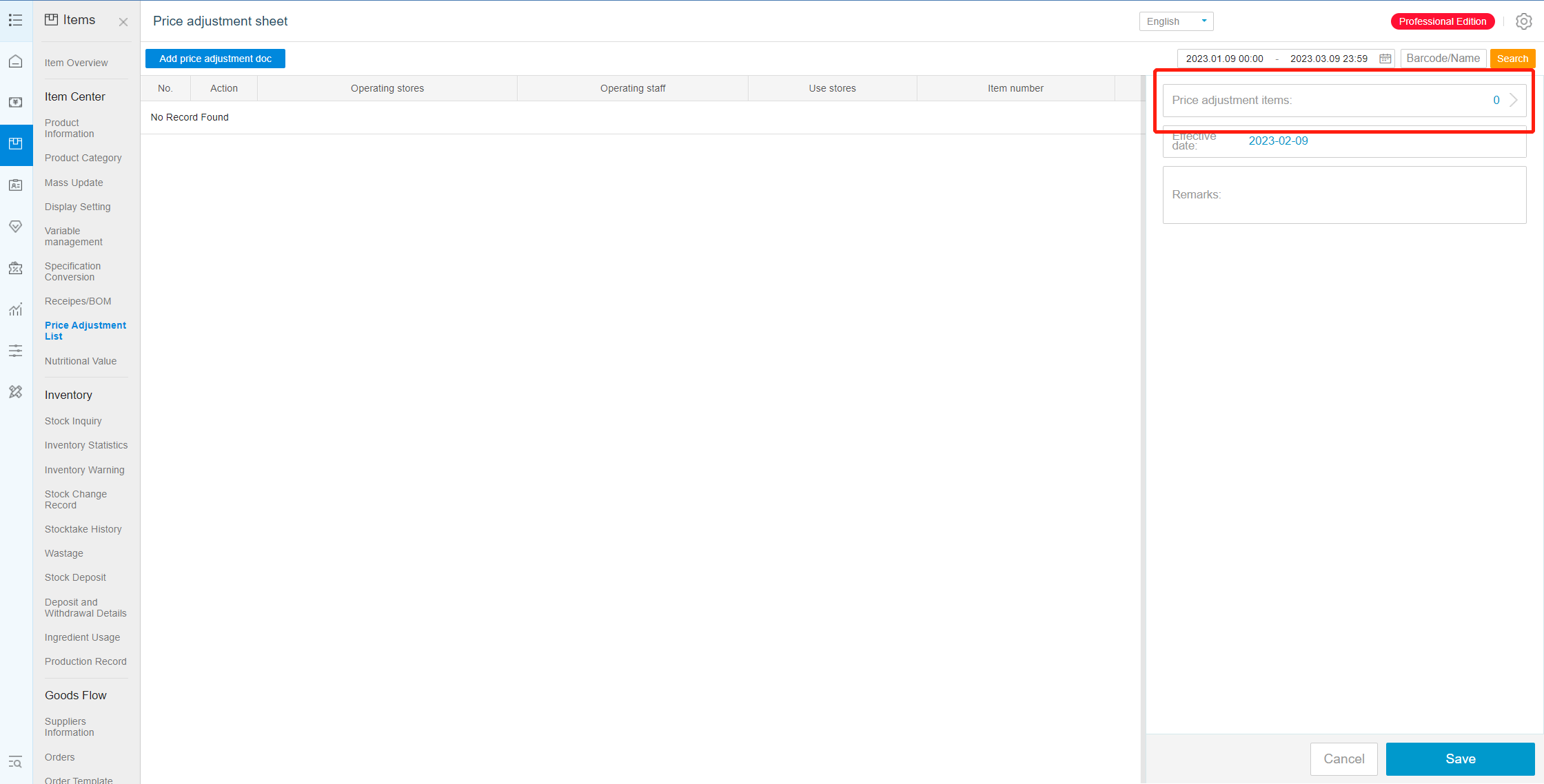1544x784 pixels.
Task: Click the member ID card icon
Action: pos(15,185)
